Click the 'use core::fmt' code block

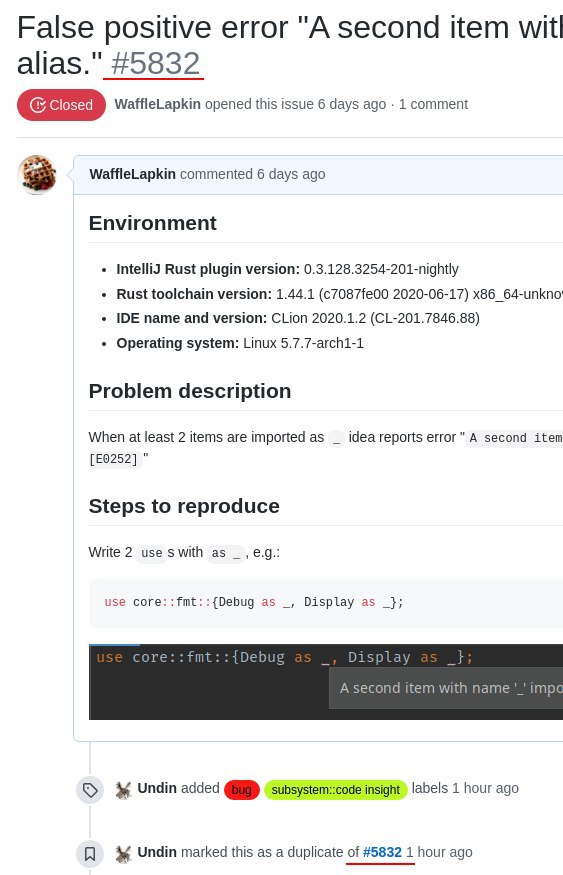pyautogui.click(x=326, y=603)
